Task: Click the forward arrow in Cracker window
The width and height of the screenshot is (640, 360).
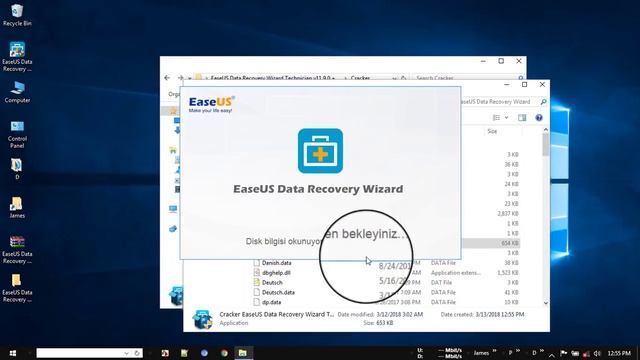Action: pyautogui.click(x=180, y=78)
